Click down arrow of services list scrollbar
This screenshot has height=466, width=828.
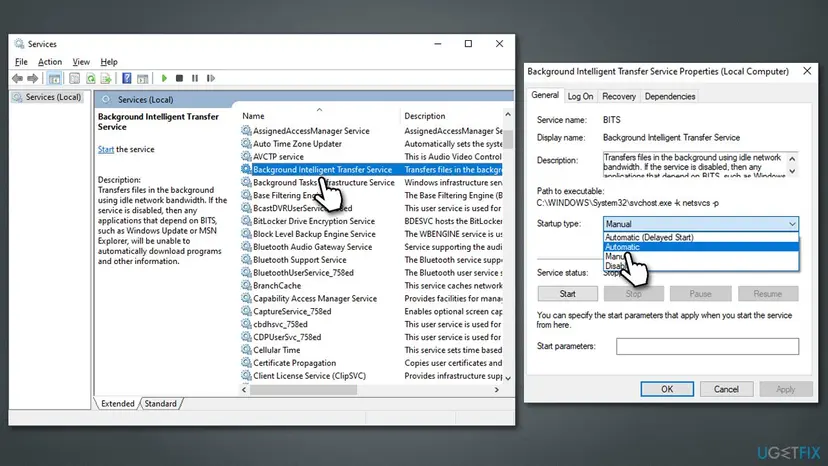pyautogui.click(x=508, y=378)
